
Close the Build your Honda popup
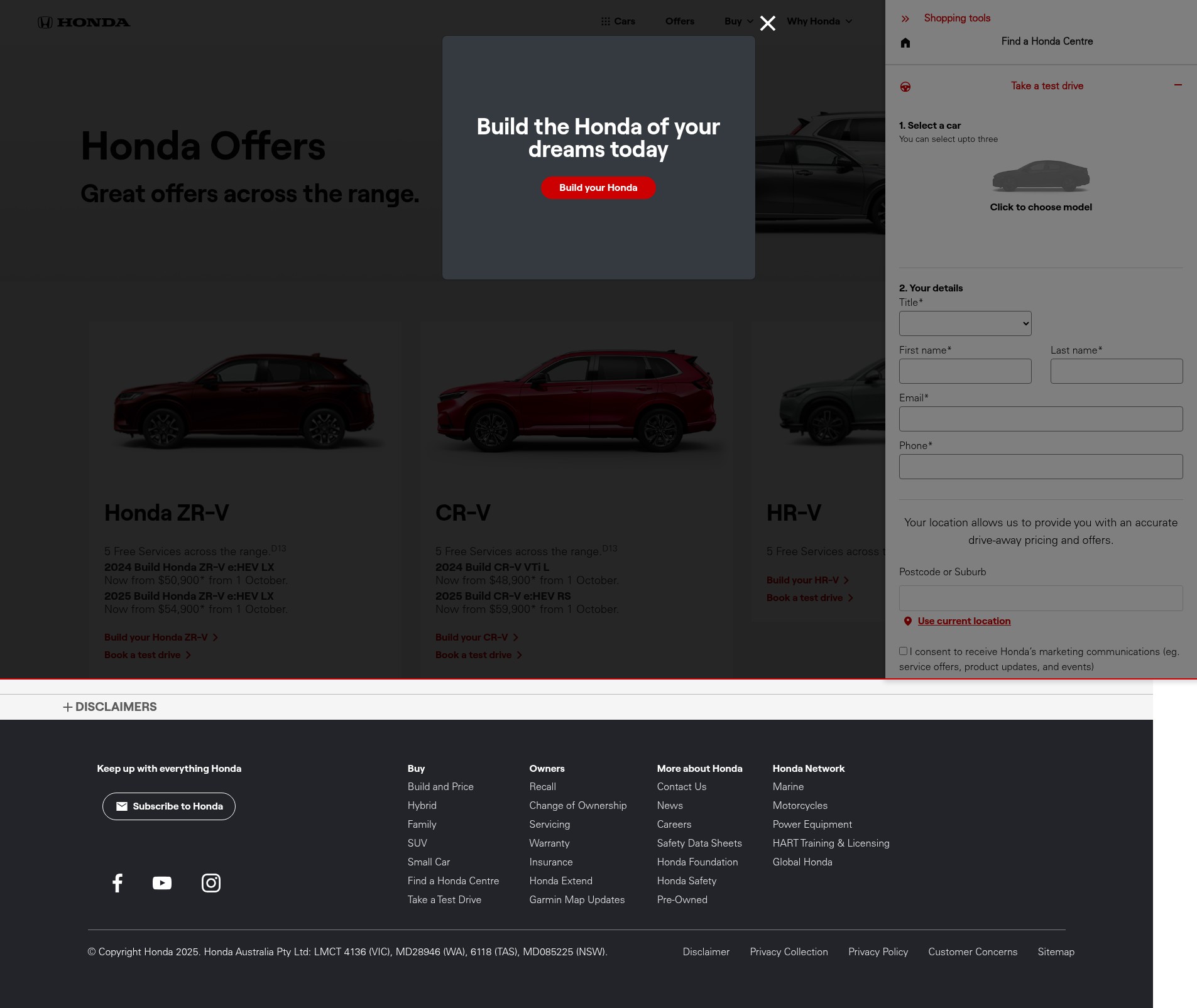[767, 23]
